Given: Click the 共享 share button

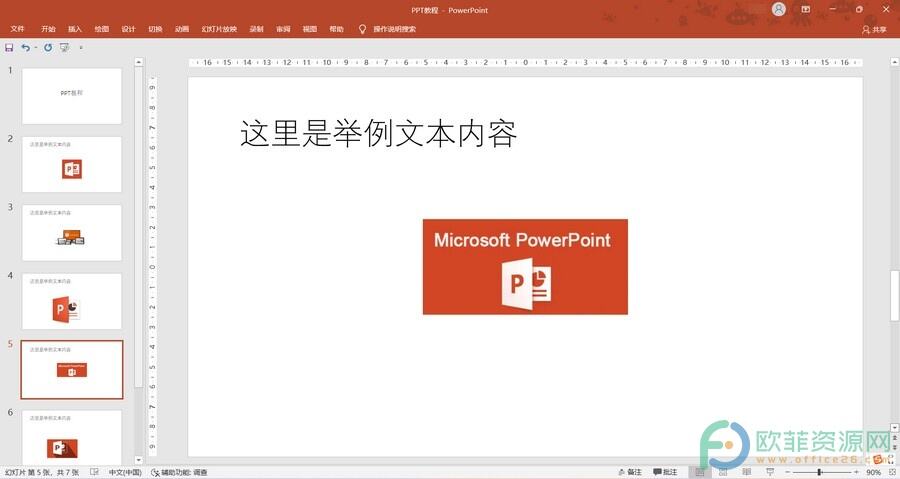Looking at the screenshot, I should 874,29.
